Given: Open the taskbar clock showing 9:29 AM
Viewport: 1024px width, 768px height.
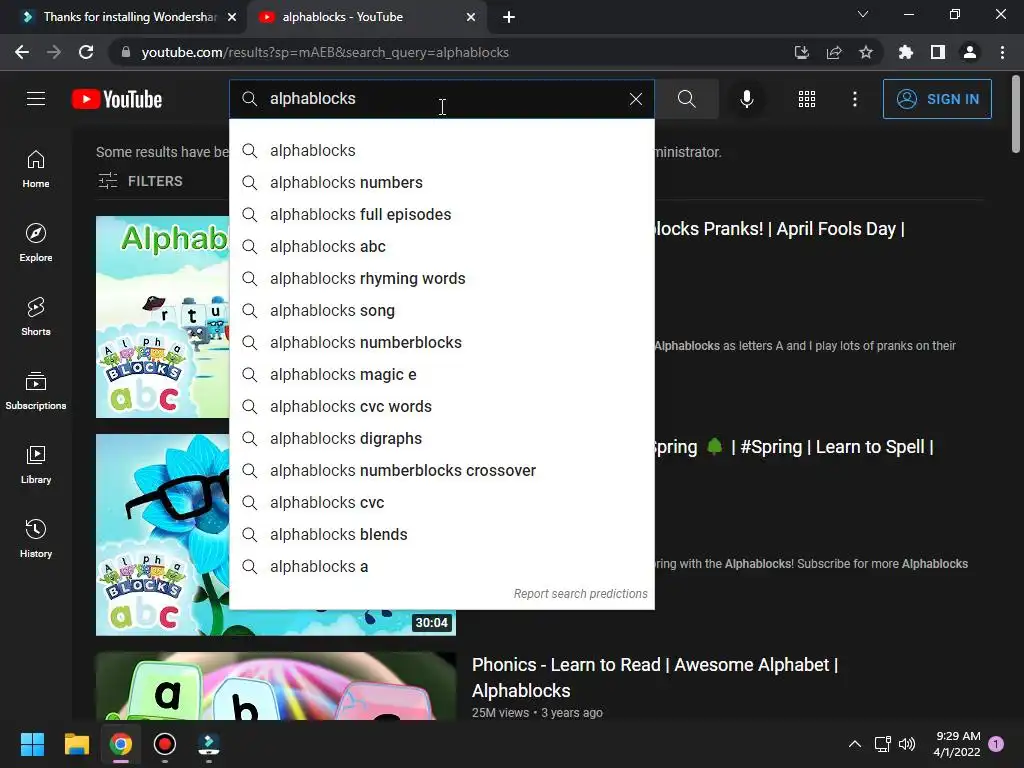Looking at the screenshot, I should click(957, 744).
